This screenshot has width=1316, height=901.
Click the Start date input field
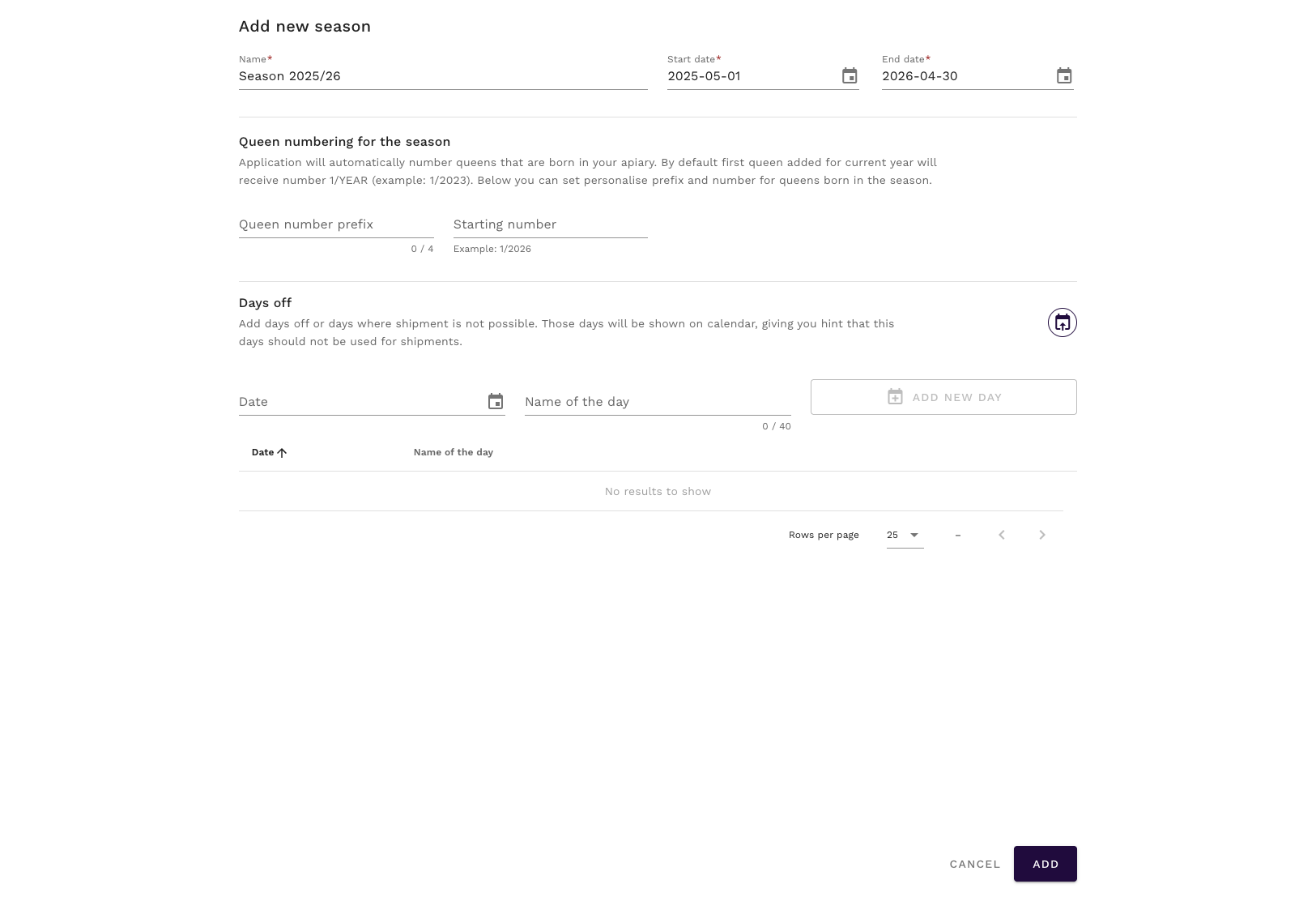point(749,76)
